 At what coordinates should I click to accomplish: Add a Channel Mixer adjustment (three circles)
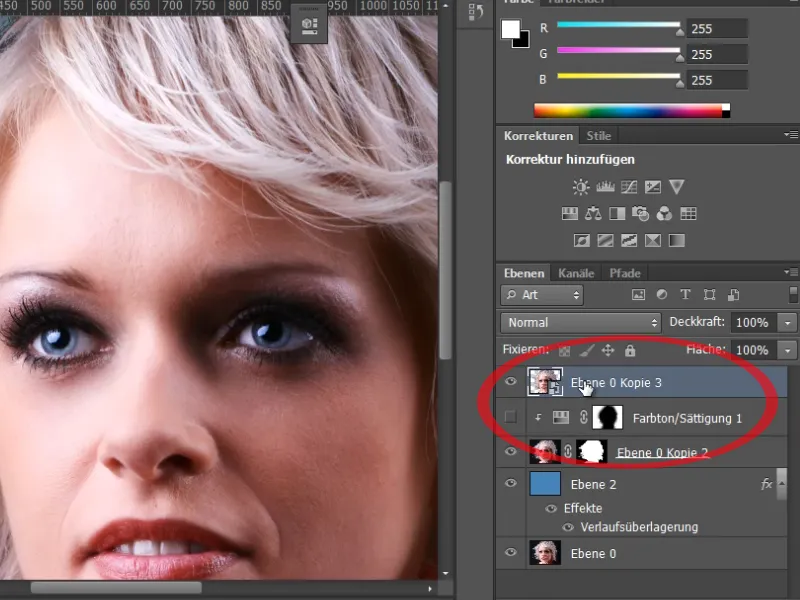664,213
